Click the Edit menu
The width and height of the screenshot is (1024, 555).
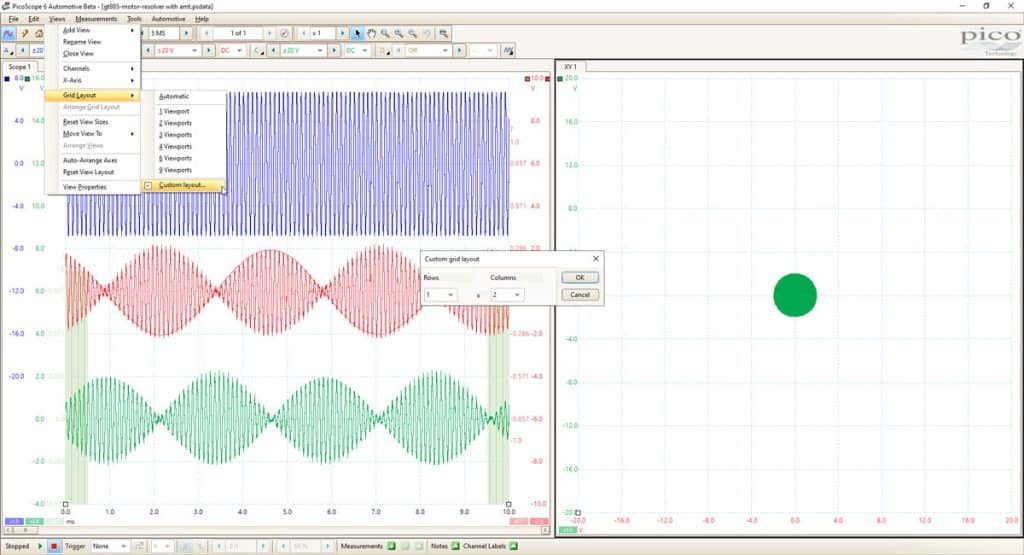(x=34, y=19)
